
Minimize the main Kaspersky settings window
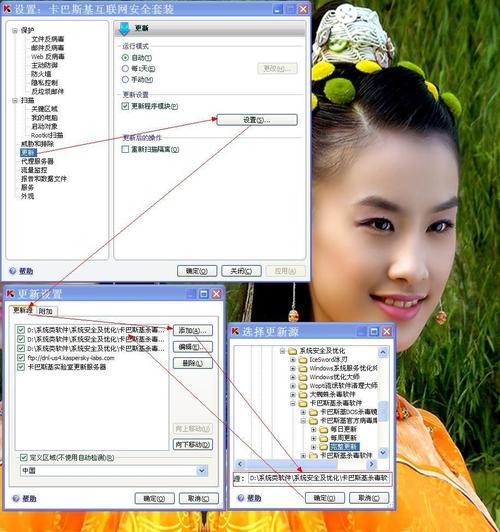point(277,9)
